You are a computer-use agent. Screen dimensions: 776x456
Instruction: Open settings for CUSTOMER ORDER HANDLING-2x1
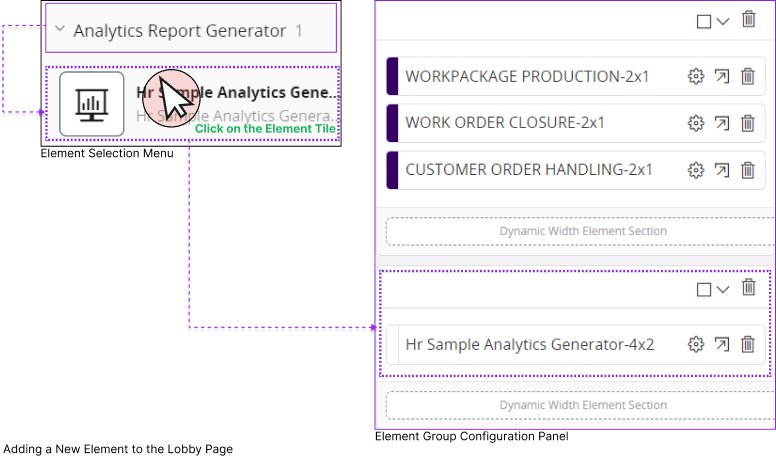[x=696, y=170]
